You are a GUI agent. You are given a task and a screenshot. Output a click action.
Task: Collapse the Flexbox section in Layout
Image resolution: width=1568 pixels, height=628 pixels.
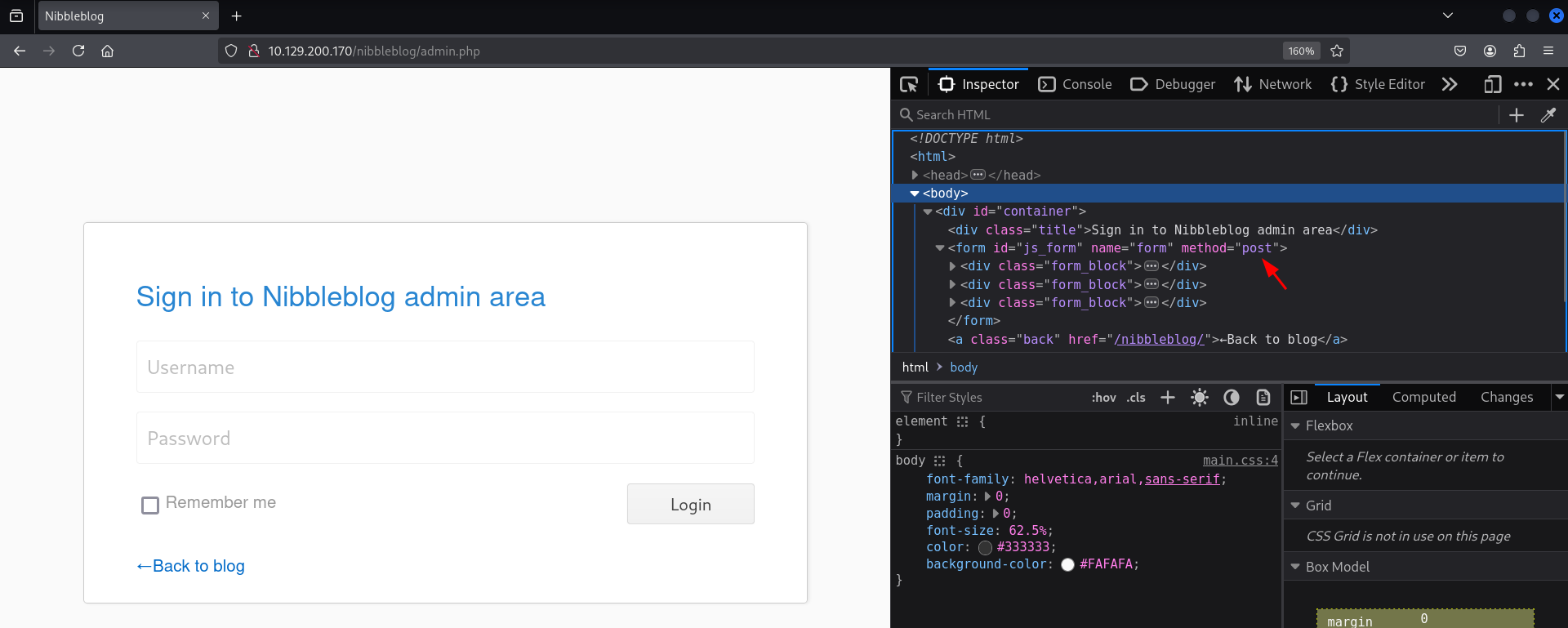(x=1295, y=425)
